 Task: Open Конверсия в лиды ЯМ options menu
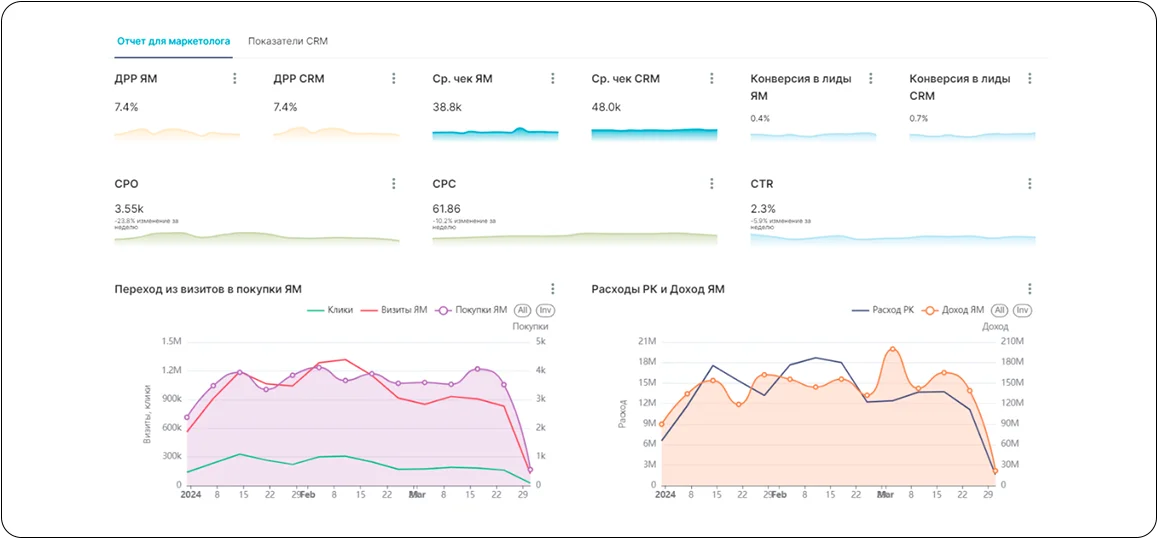[870, 78]
